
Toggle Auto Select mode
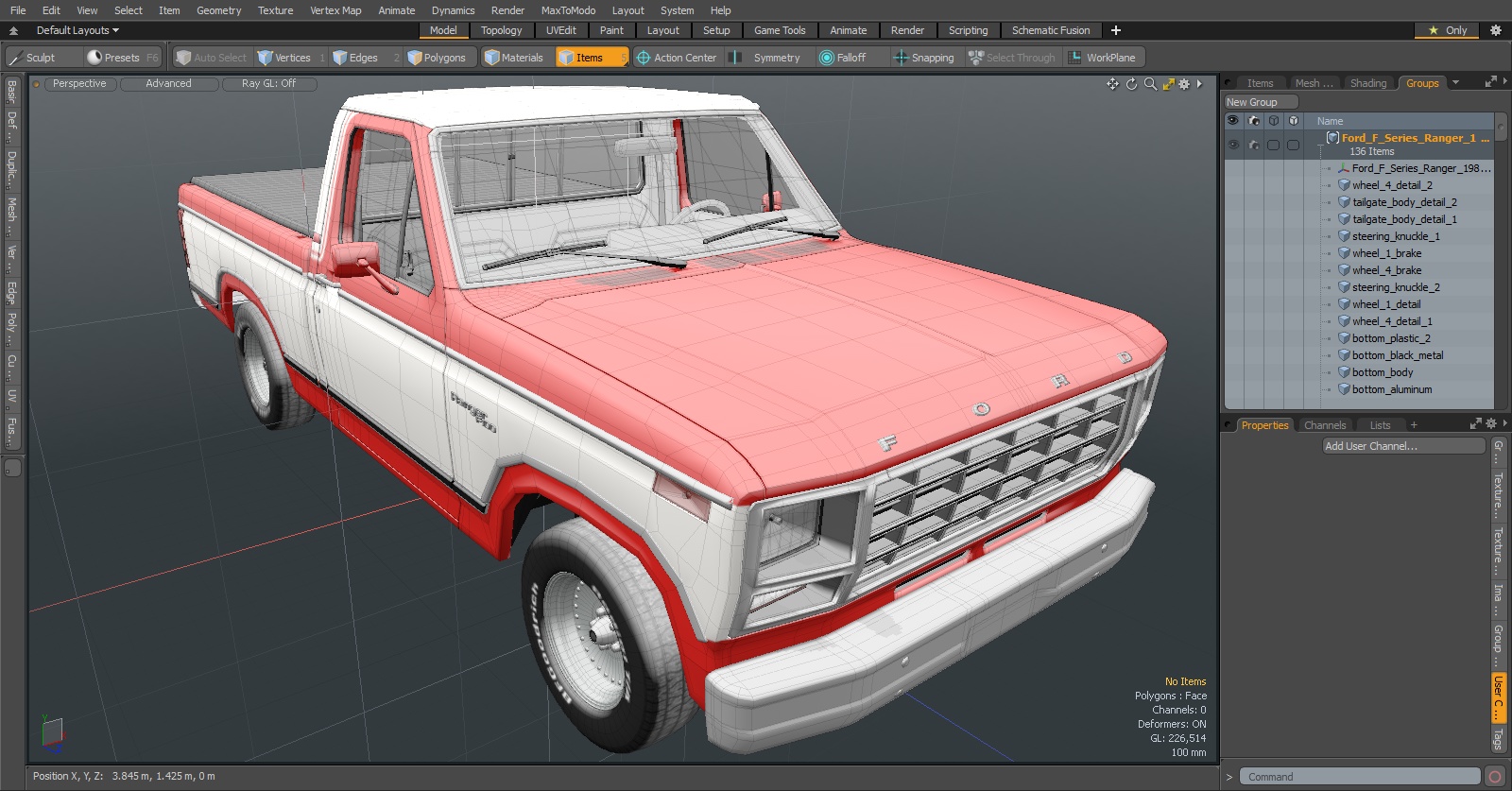(212, 58)
